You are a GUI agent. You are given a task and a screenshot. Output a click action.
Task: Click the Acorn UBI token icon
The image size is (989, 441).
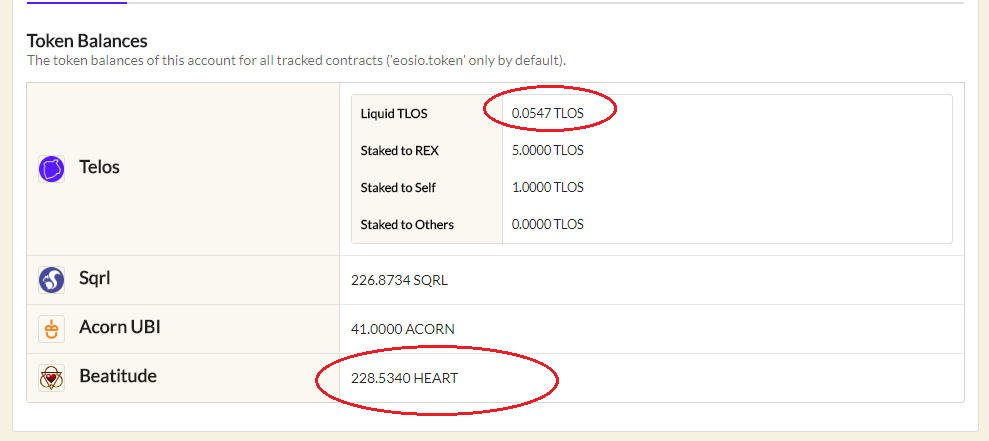pyautogui.click(x=51, y=329)
